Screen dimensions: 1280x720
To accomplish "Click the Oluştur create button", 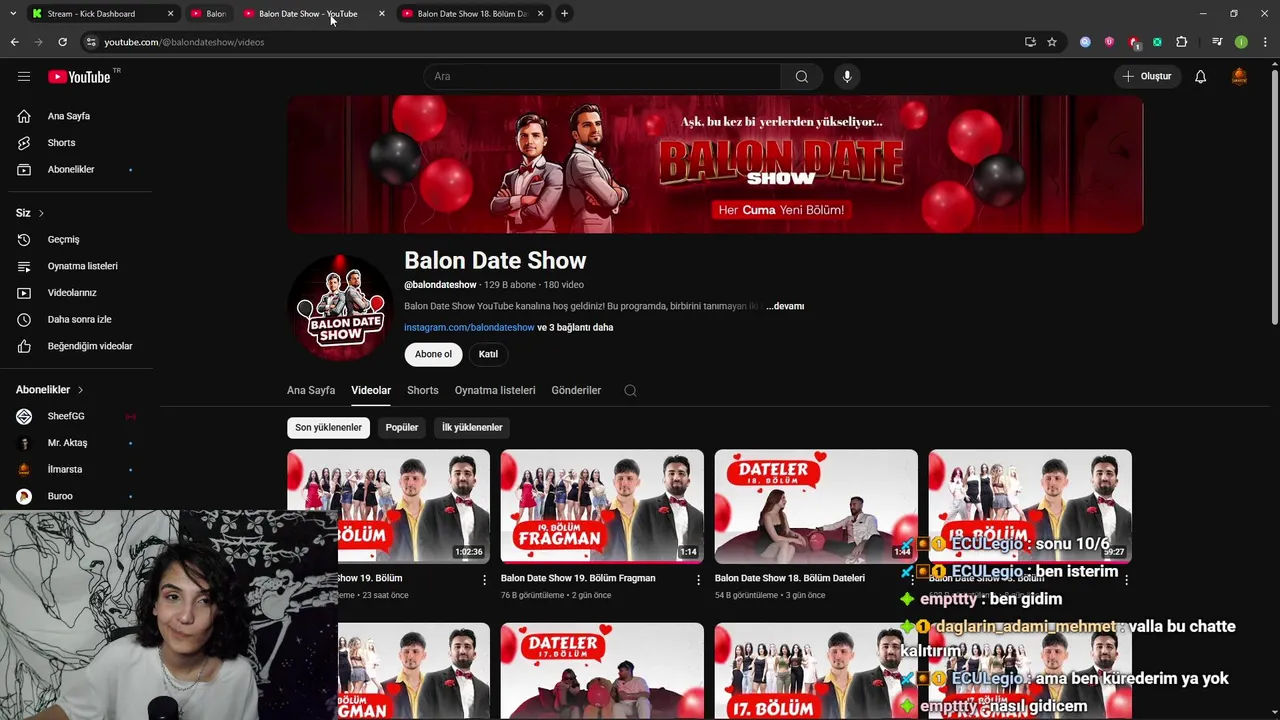I will click(1147, 76).
